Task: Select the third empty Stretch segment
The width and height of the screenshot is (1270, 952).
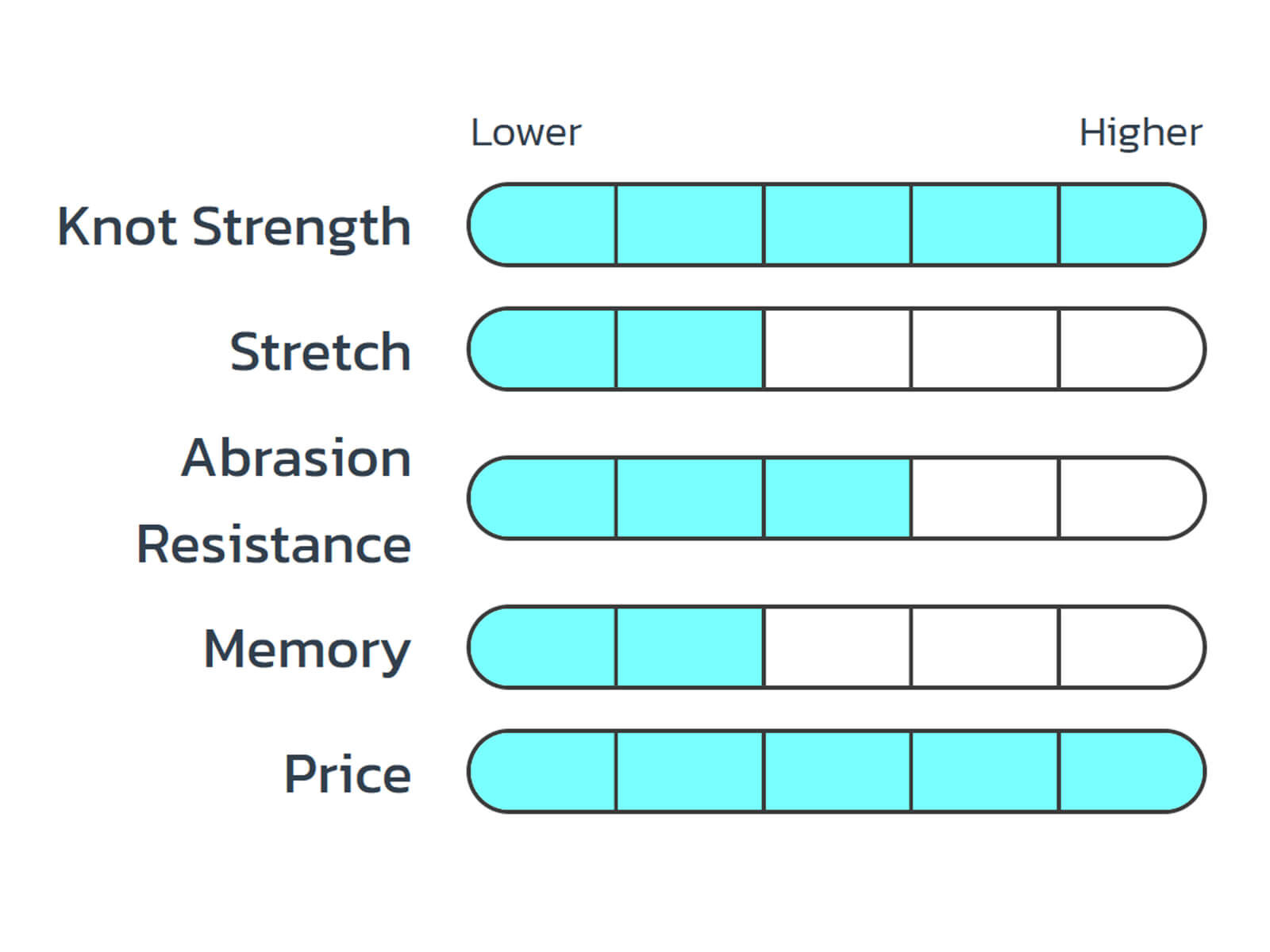Action: pyautogui.click(x=837, y=349)
